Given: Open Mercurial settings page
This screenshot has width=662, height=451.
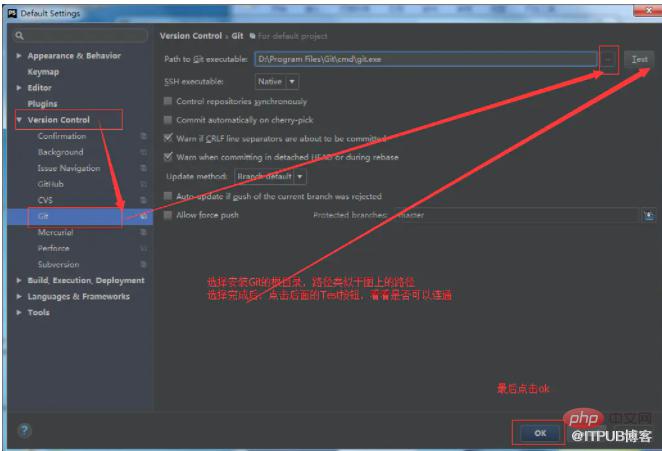Looking at the screenshot, I should pos(55,232).
